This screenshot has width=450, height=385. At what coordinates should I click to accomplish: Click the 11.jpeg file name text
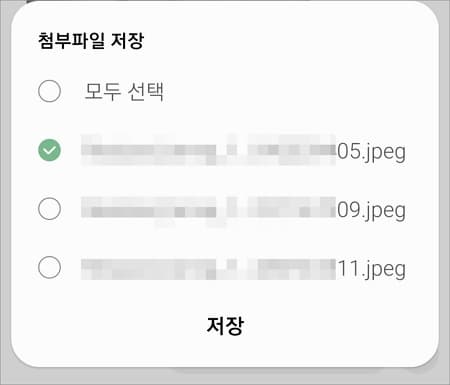coord(372,269)
